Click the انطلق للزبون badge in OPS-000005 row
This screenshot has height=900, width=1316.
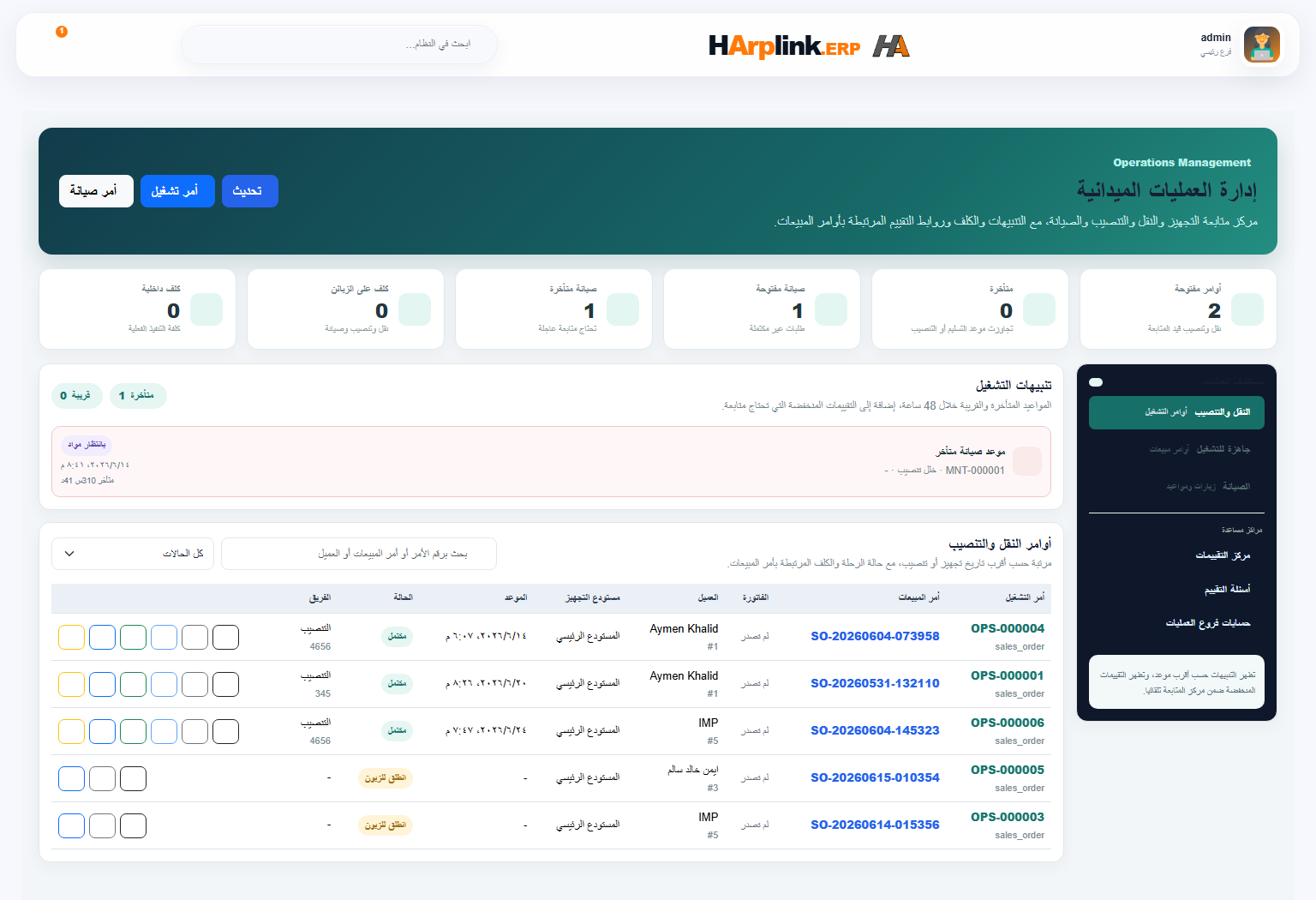(386, 778)
